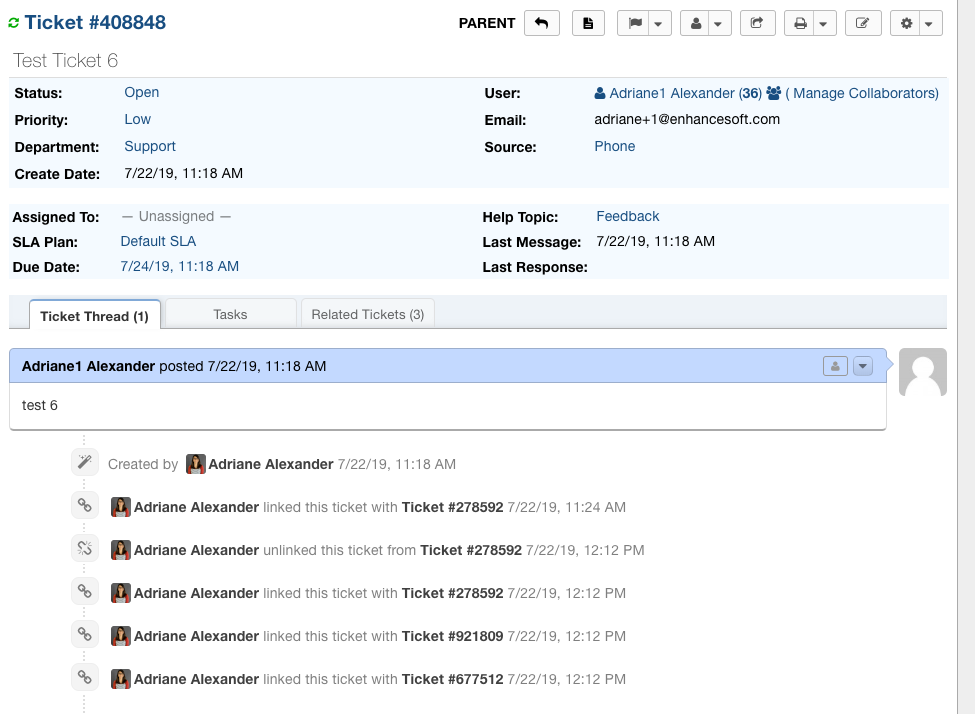Open the Related Tickets (3) tab
Image resolution: width=975 pixels, height=714 pixels.
point(367,314)
